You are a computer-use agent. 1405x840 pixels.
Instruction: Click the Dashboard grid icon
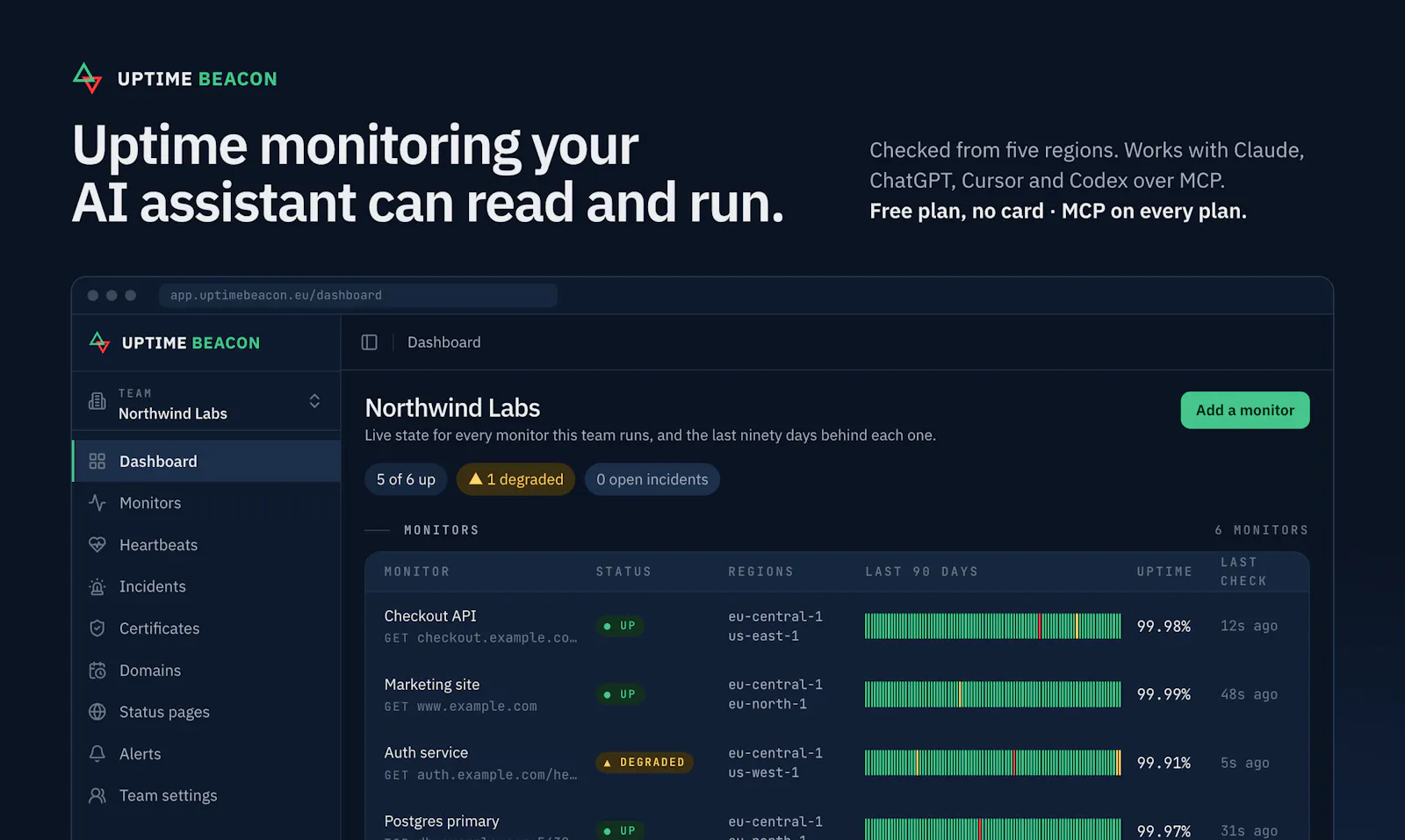[97, 462]
